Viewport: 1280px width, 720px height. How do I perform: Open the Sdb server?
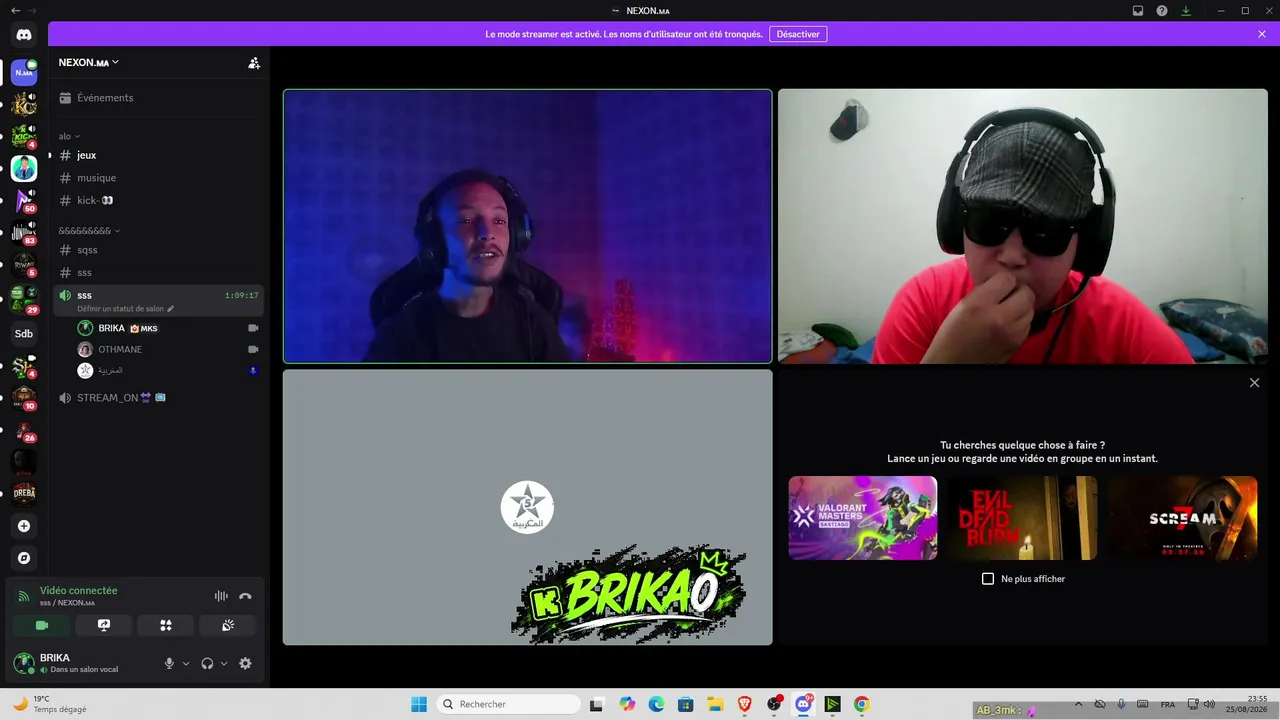tap(24, 334)
